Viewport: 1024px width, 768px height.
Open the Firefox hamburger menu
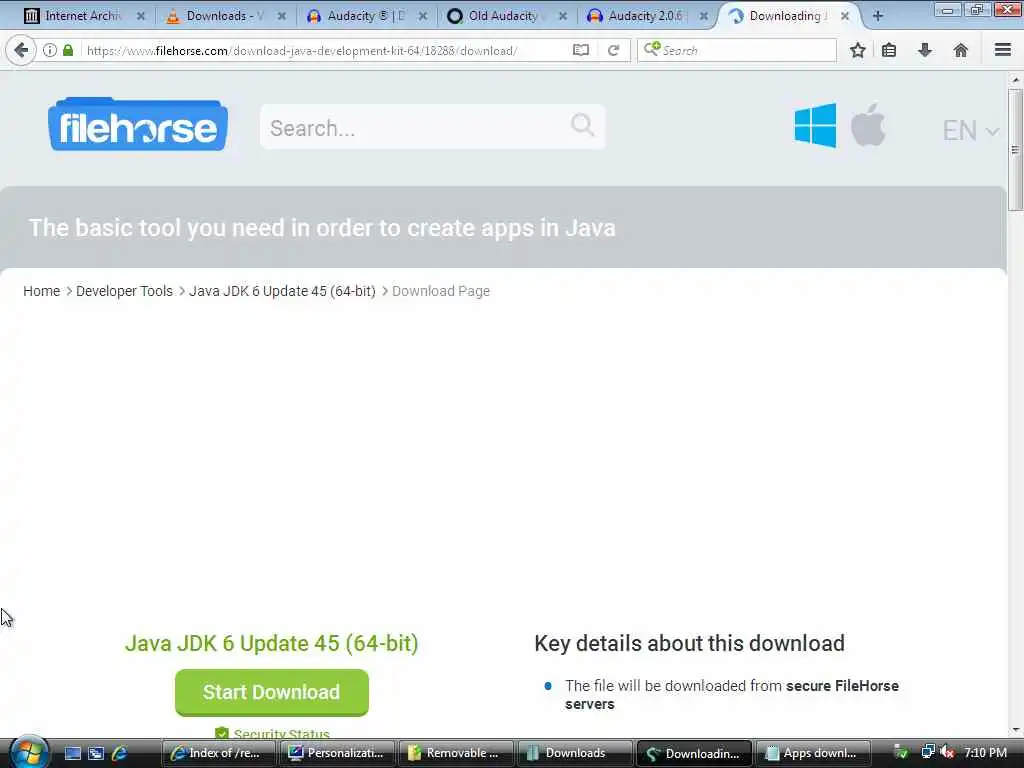(x=1003, y=50)
